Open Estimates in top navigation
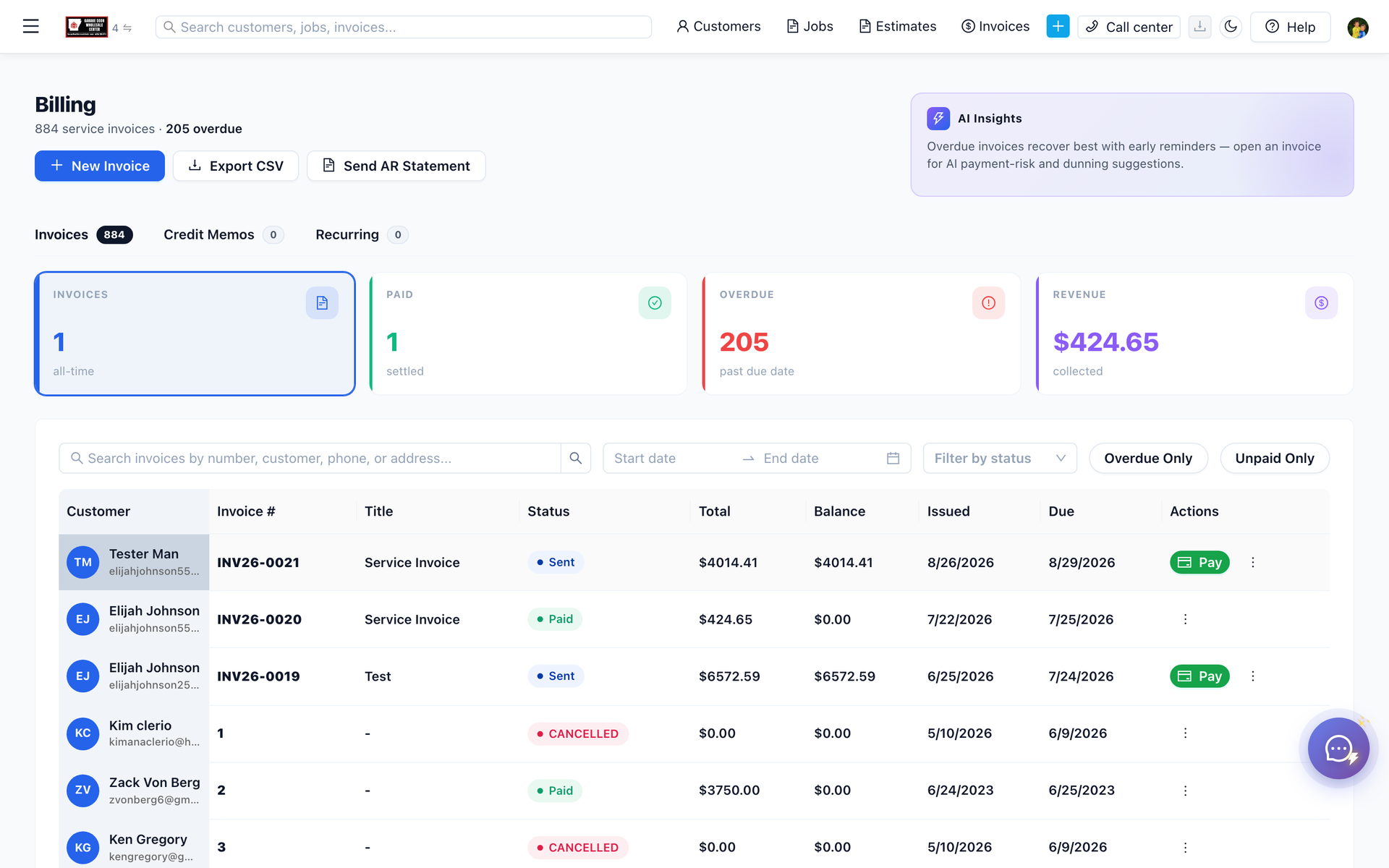 coord(897,27)
